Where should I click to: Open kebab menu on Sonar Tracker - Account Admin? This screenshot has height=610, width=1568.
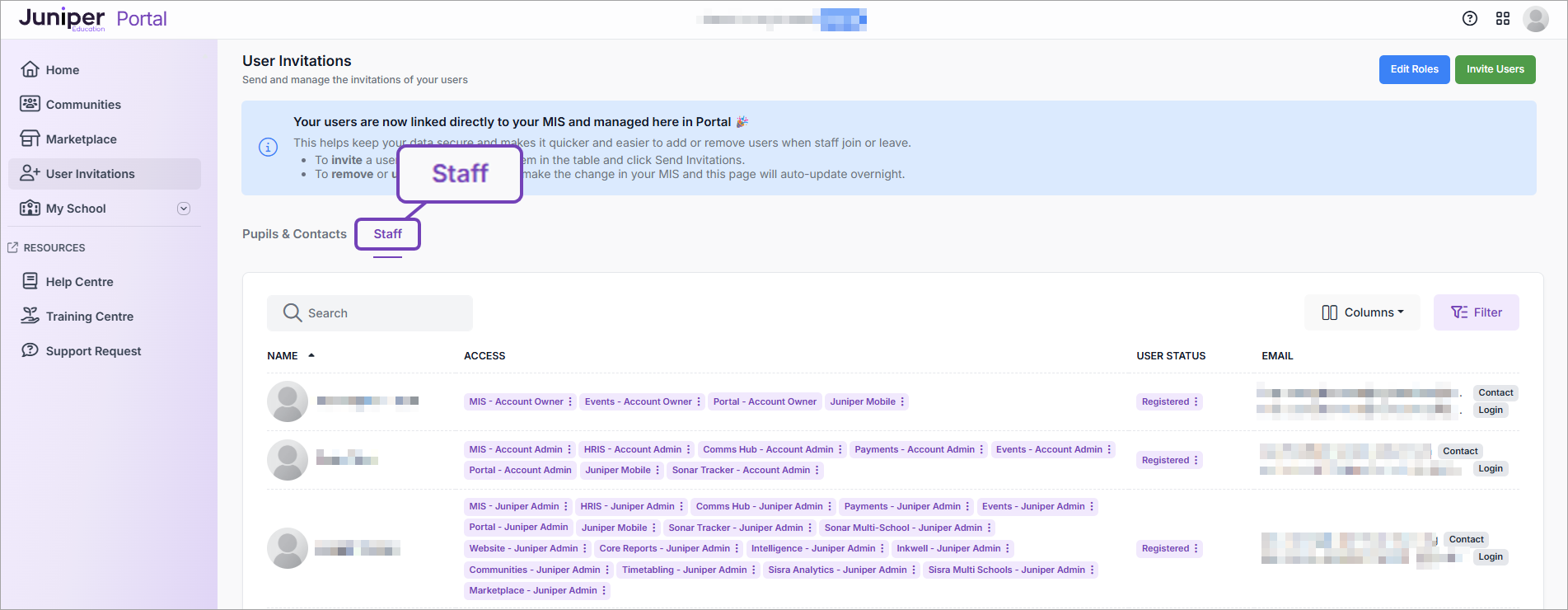(817, 470)
